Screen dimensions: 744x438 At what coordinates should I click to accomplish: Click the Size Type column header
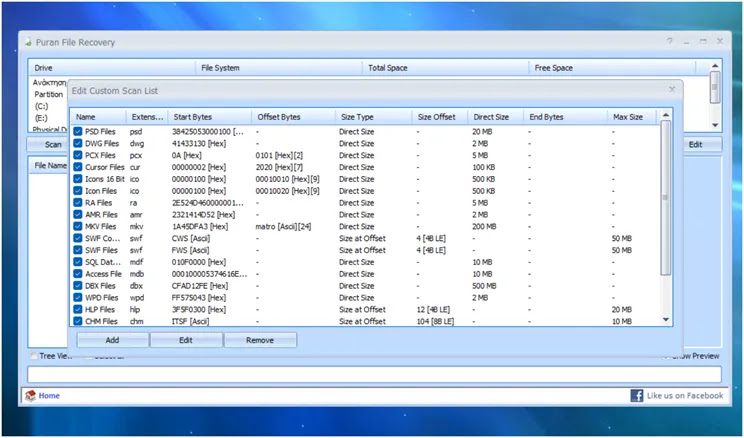373,117
